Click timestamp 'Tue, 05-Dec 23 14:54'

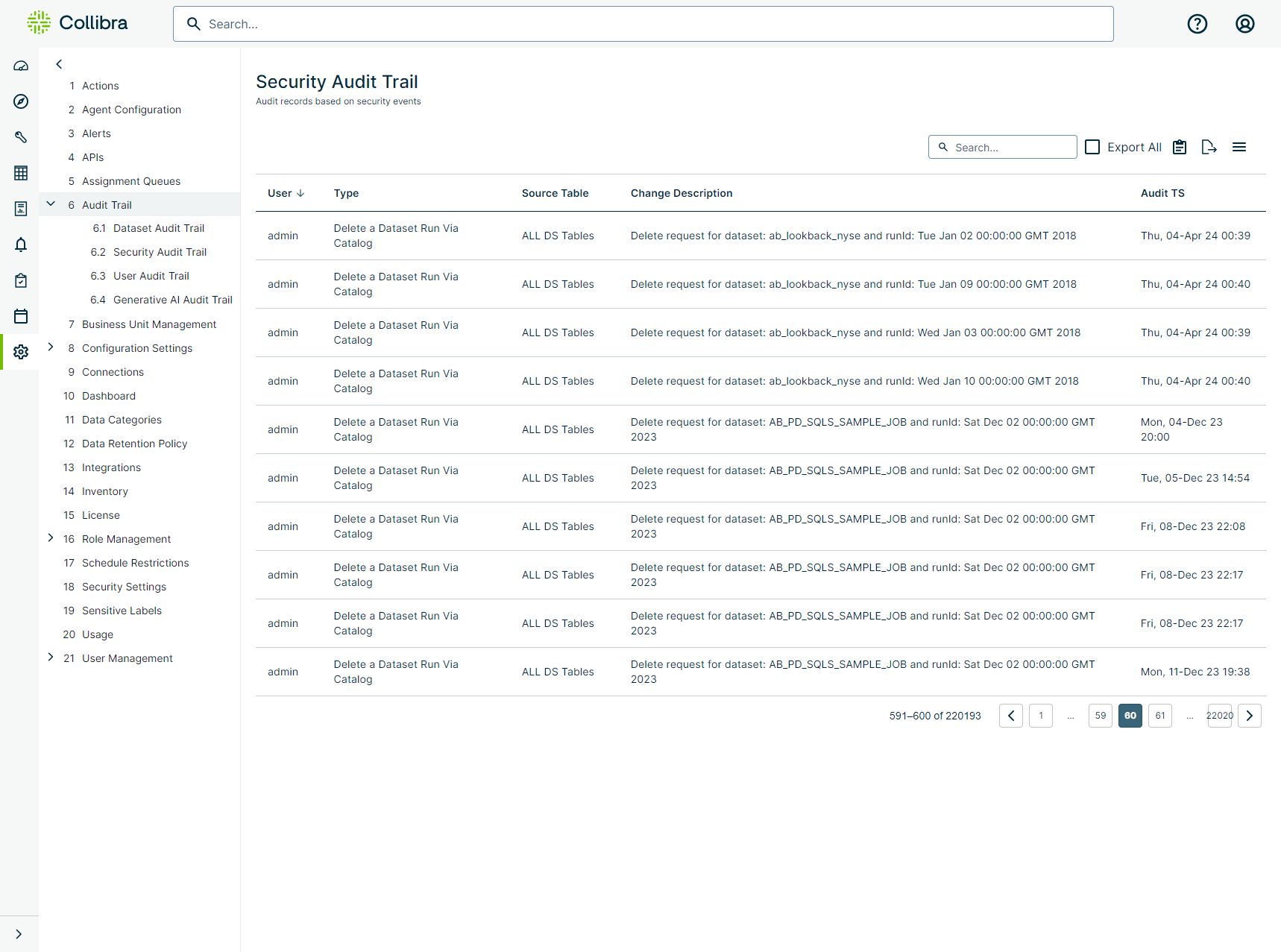tap(1195, 478)
